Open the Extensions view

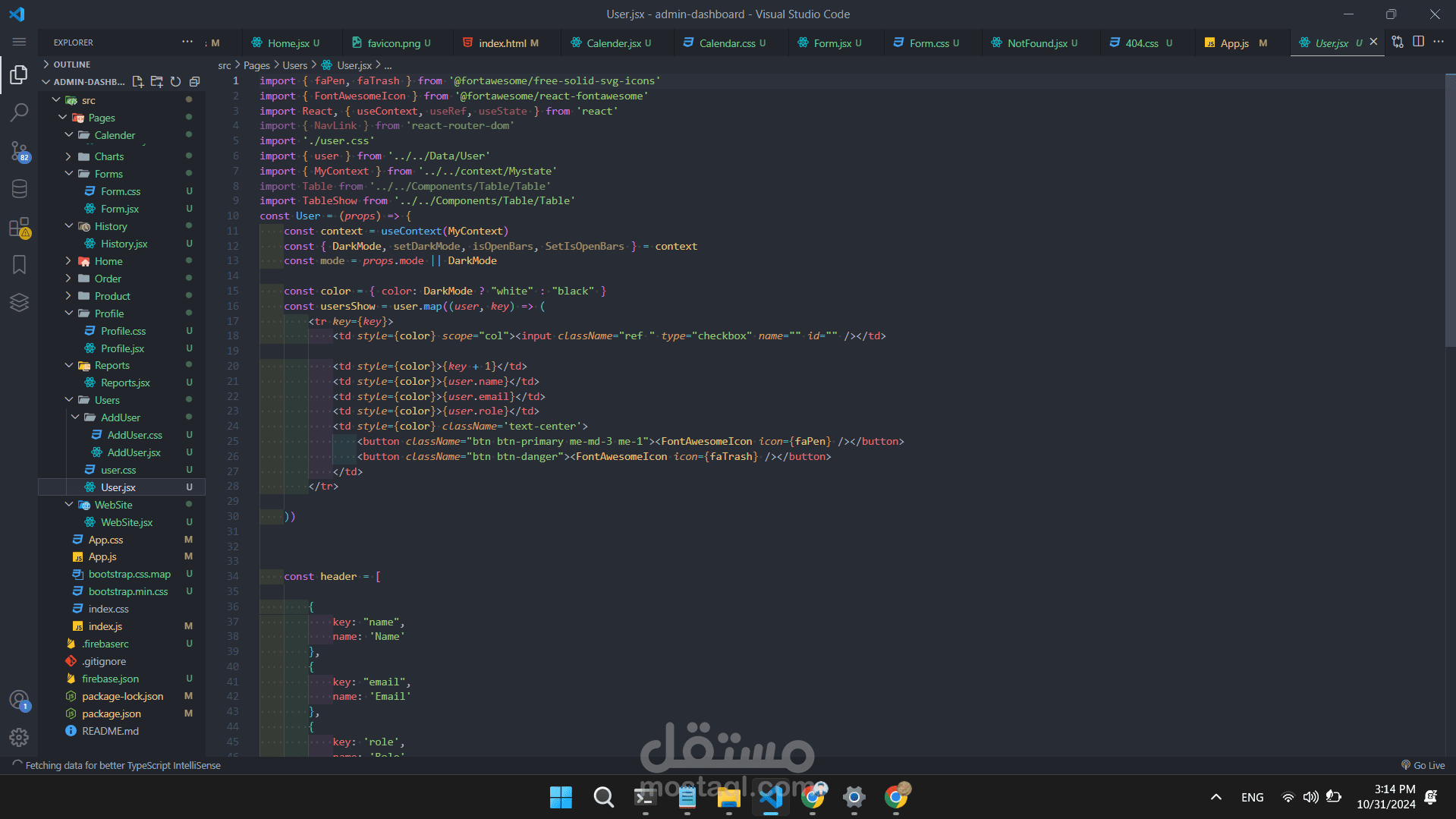pos(19,227)
